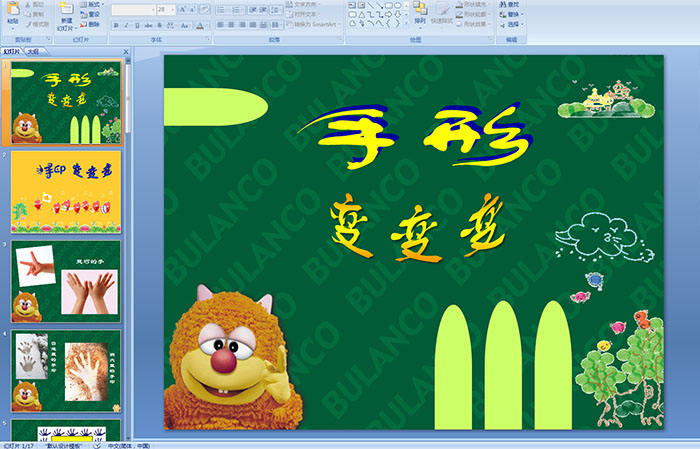
Task: Click the 默认设计模板 theme label
Action: (64, 445)
